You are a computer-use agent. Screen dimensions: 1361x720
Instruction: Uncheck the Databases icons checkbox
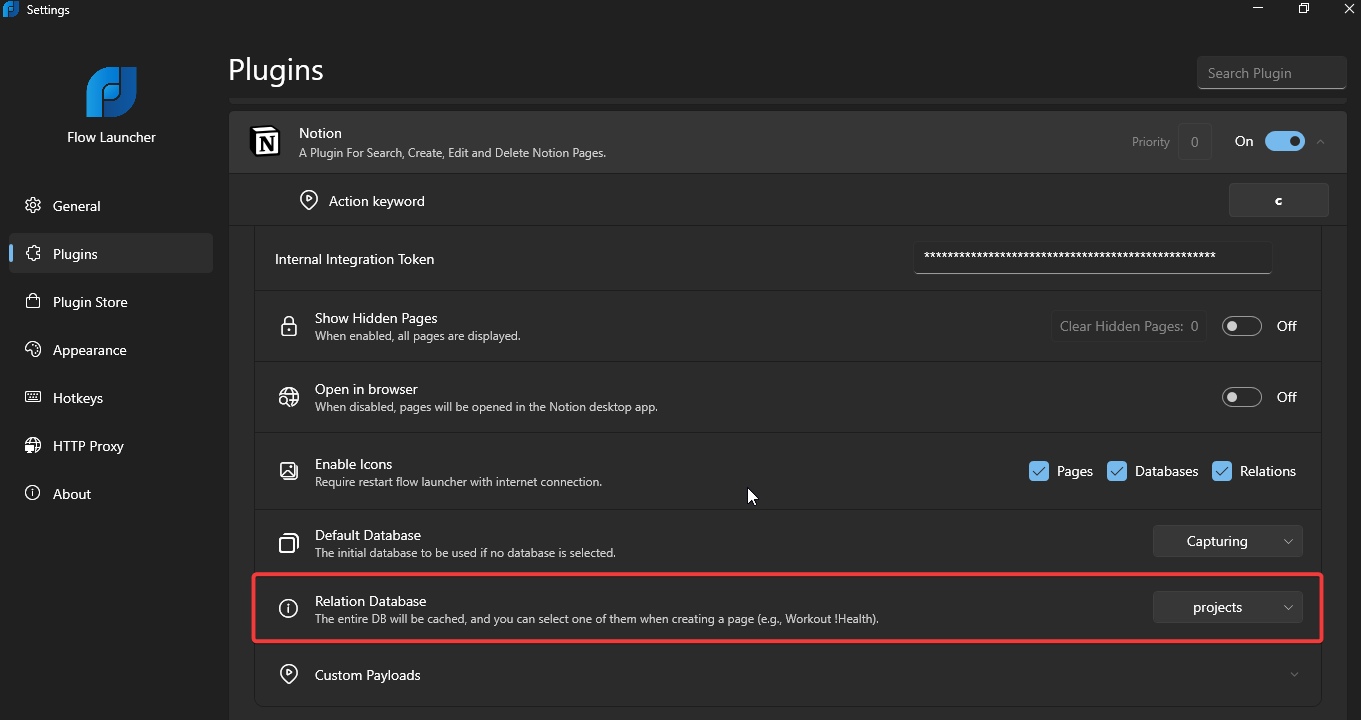click(x=1117, y=471)
